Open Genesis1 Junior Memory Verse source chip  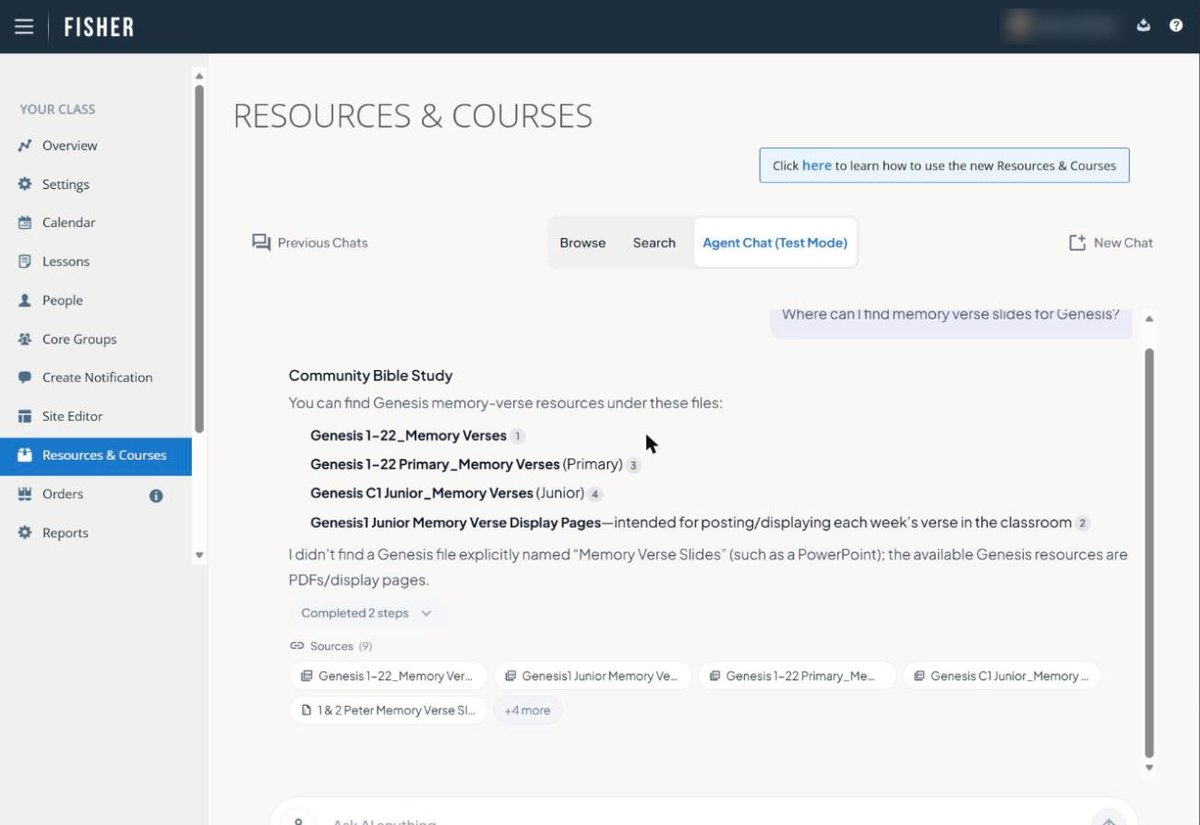tap(593, 676)
